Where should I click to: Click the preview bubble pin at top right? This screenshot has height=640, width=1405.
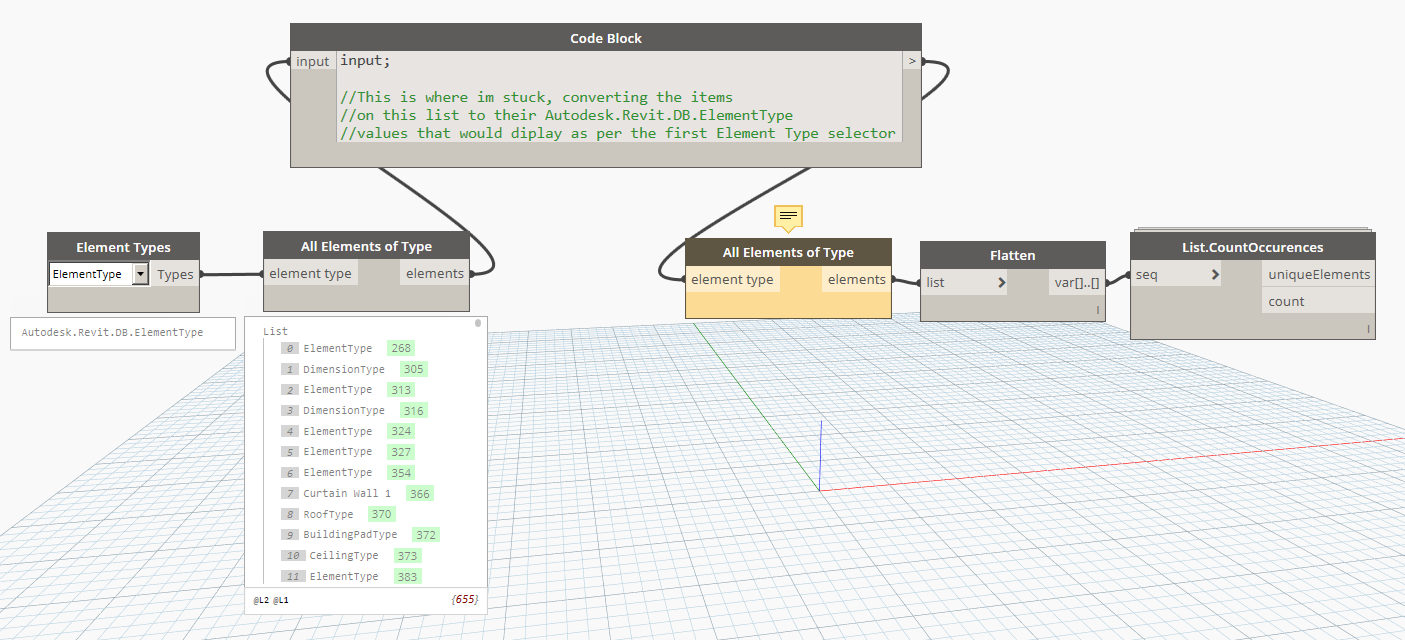[x=478, y=323]
